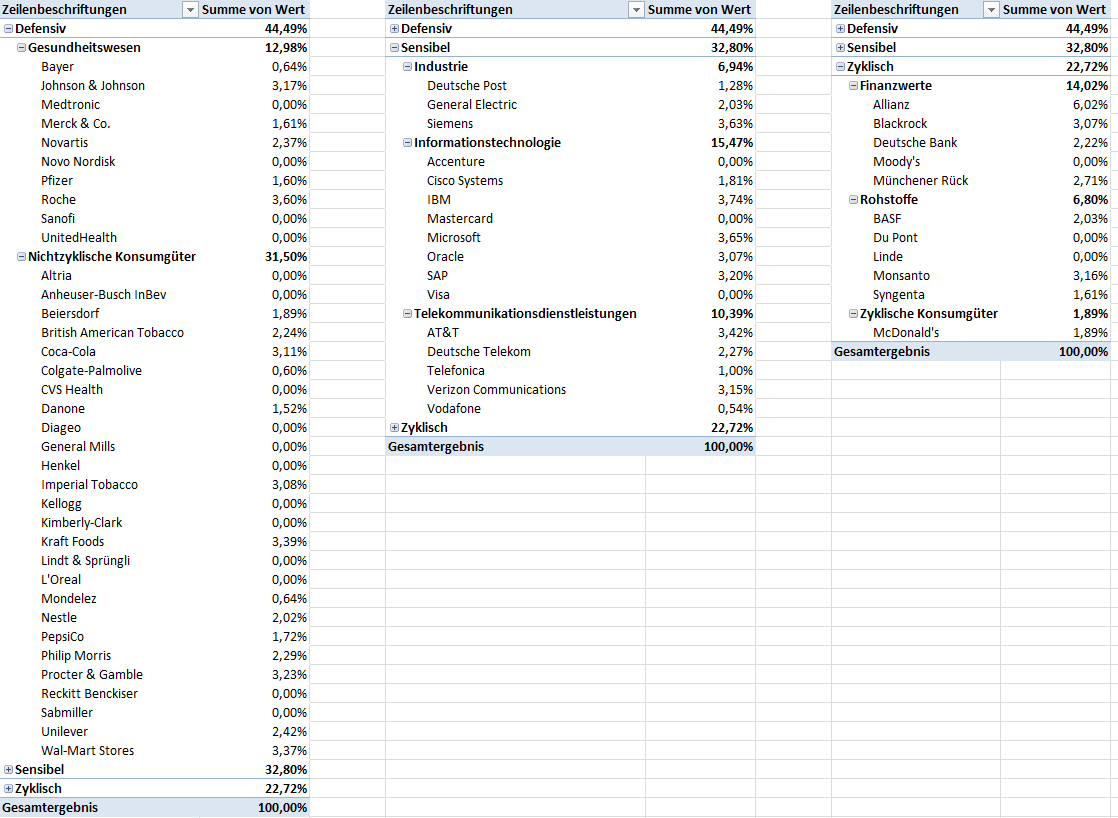Screen dimensions: 1118x818
Task: Expand Zyklisch at the bottom of the first table
Action: pos(9,789)
